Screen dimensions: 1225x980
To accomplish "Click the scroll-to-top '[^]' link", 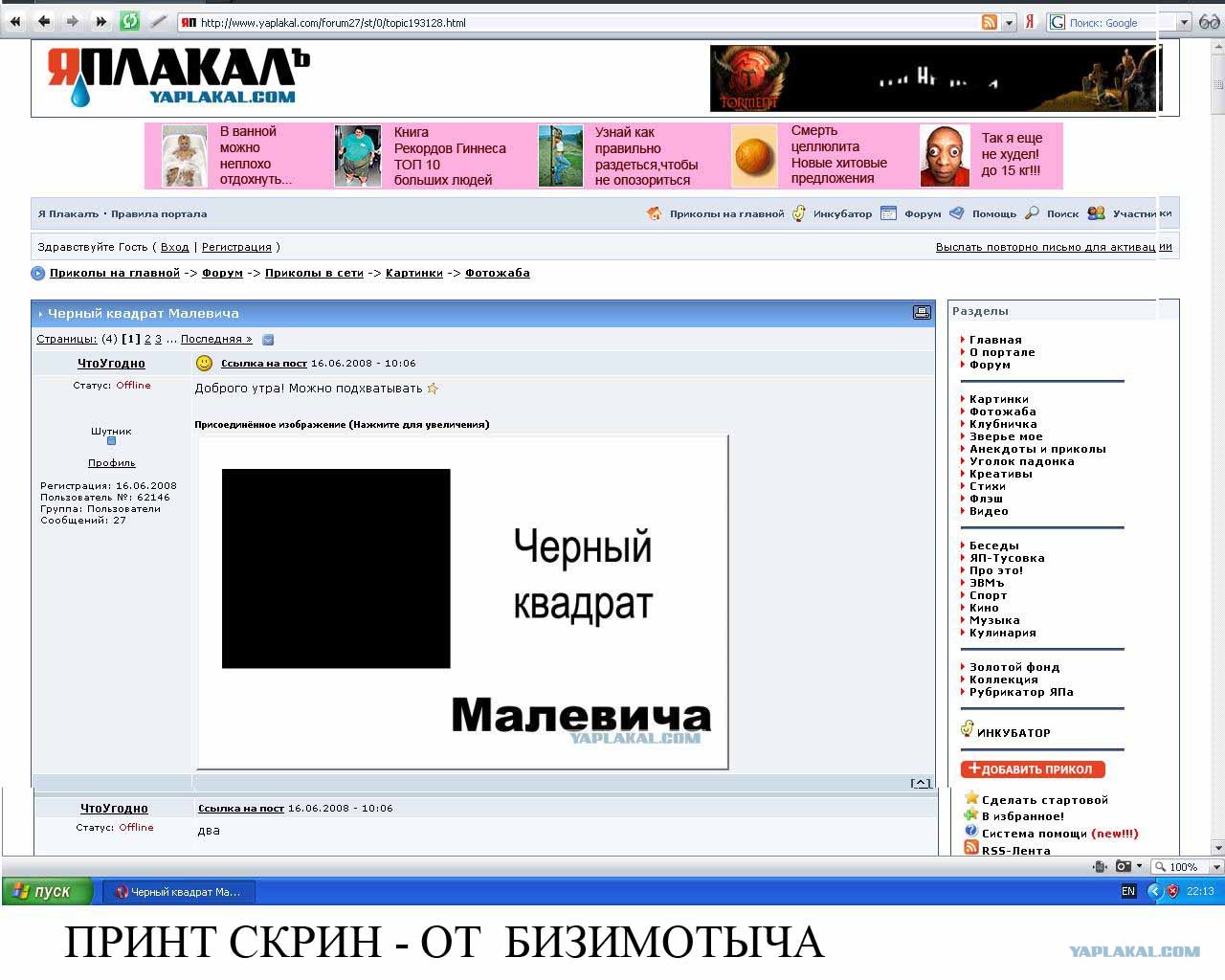I will tap(921, 784).
